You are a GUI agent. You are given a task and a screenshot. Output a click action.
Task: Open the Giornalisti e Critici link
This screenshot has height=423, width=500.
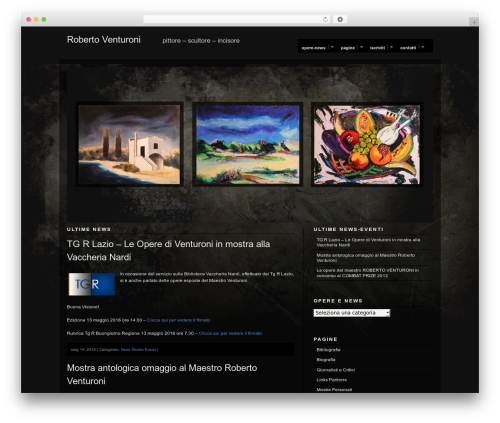pyautogui.click(x=336, y=370)
